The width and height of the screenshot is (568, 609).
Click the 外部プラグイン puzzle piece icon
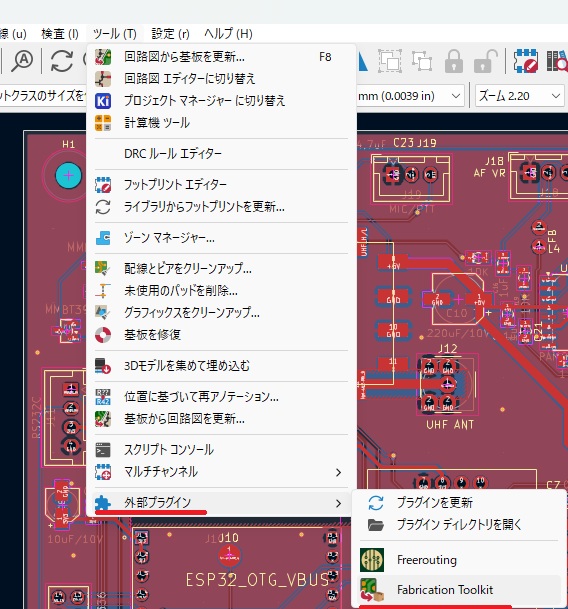103,503
